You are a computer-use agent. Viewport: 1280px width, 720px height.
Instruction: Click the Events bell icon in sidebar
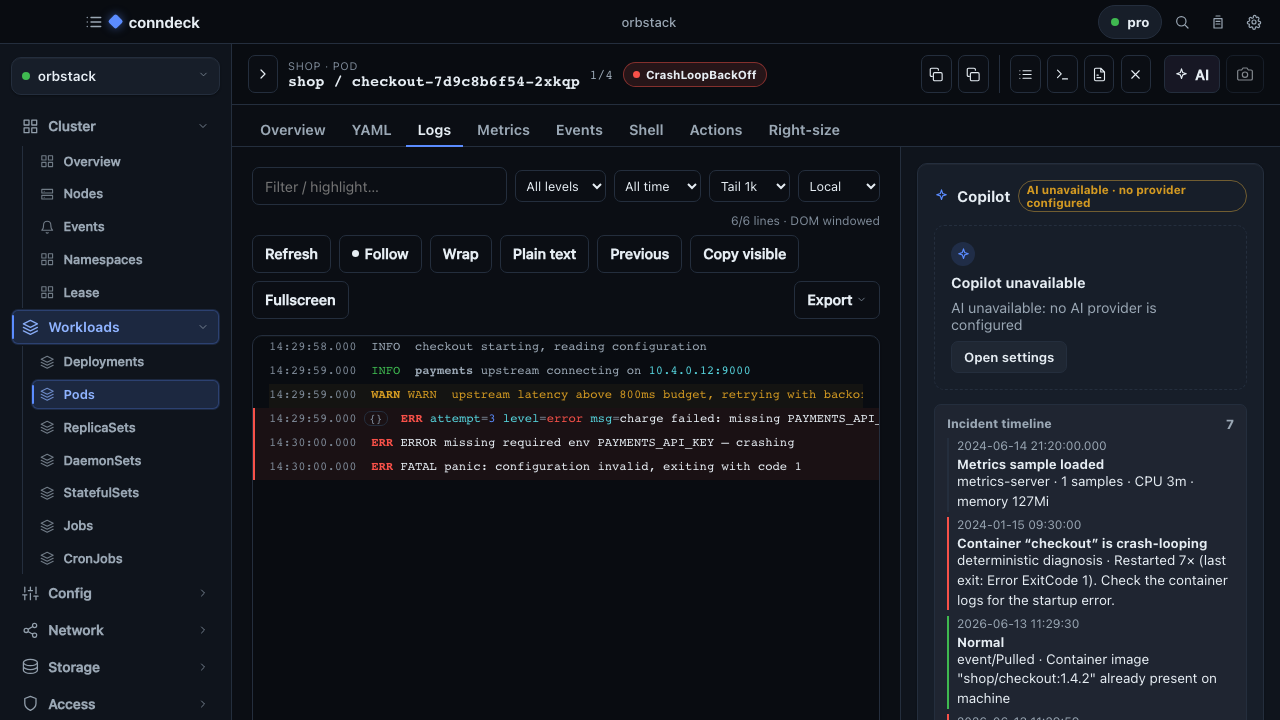tap(47, 227)
